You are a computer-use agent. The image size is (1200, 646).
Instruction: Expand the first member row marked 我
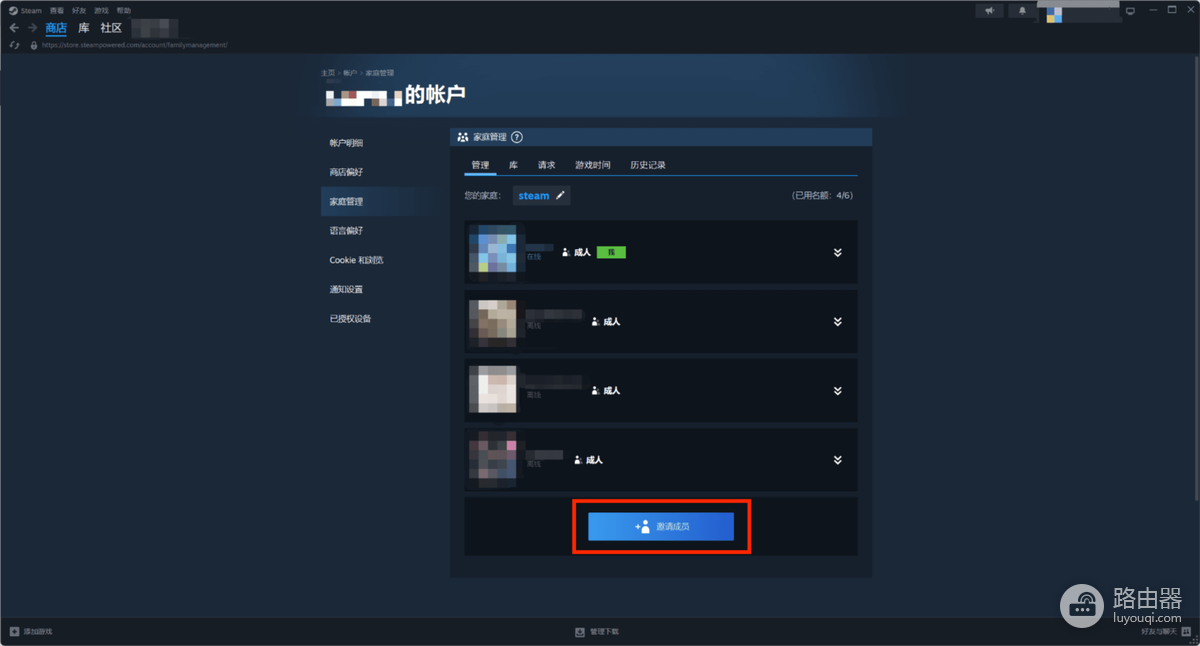838,253
